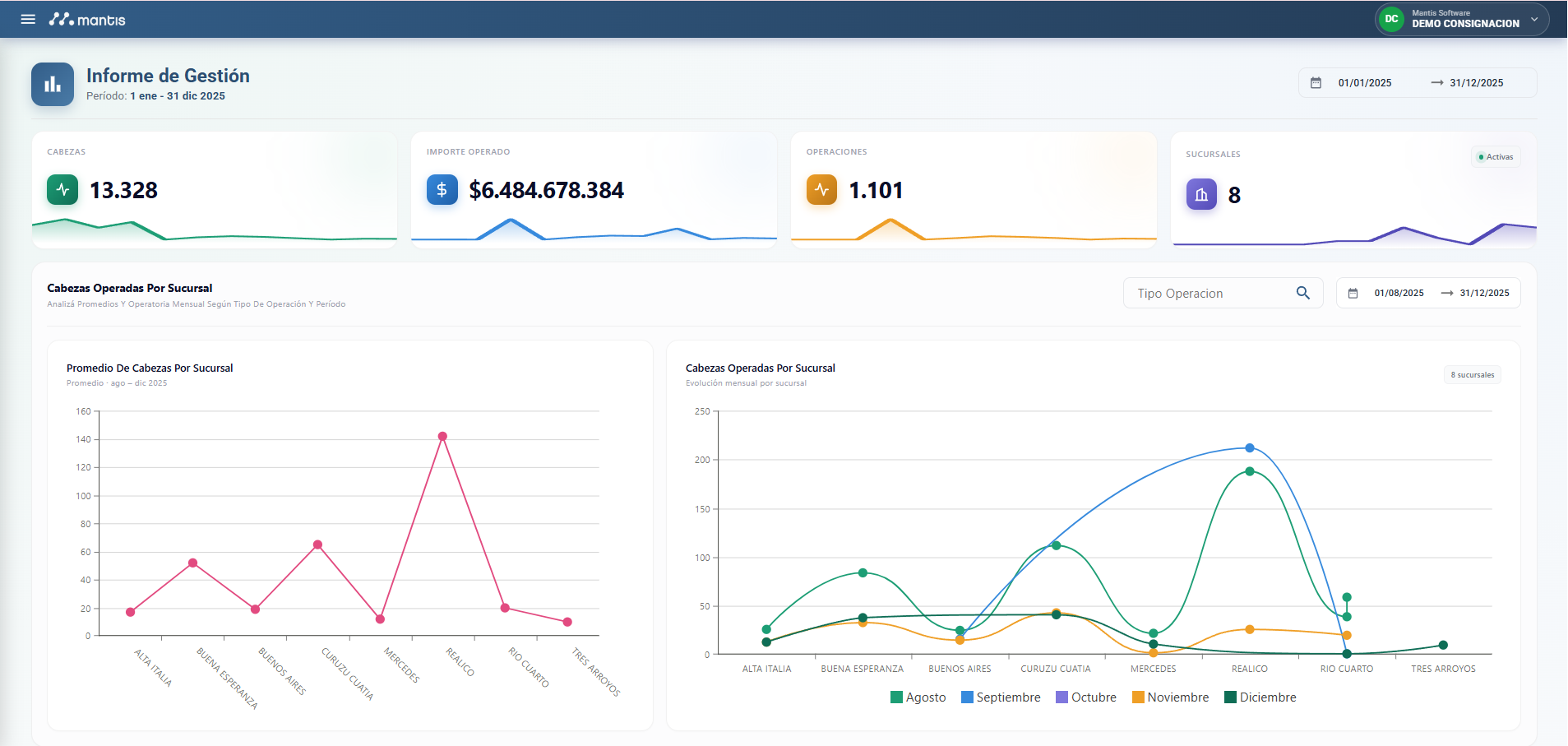Click the 8 sucursales badge
The image size is (1568, 746).
tap(1473, 375)
